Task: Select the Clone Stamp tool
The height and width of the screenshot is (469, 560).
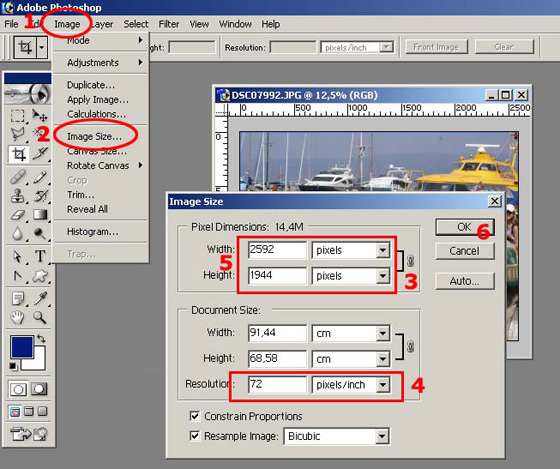Action: tap(17, 195)
